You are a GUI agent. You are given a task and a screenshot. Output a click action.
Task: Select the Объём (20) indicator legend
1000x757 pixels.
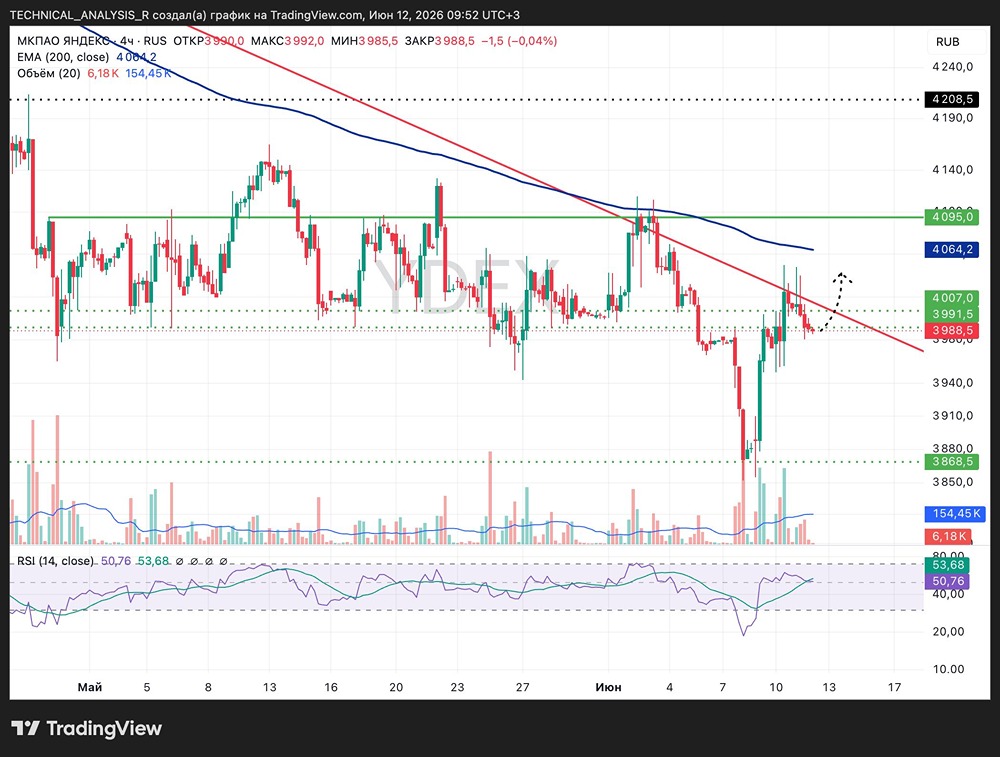point(48,73)
